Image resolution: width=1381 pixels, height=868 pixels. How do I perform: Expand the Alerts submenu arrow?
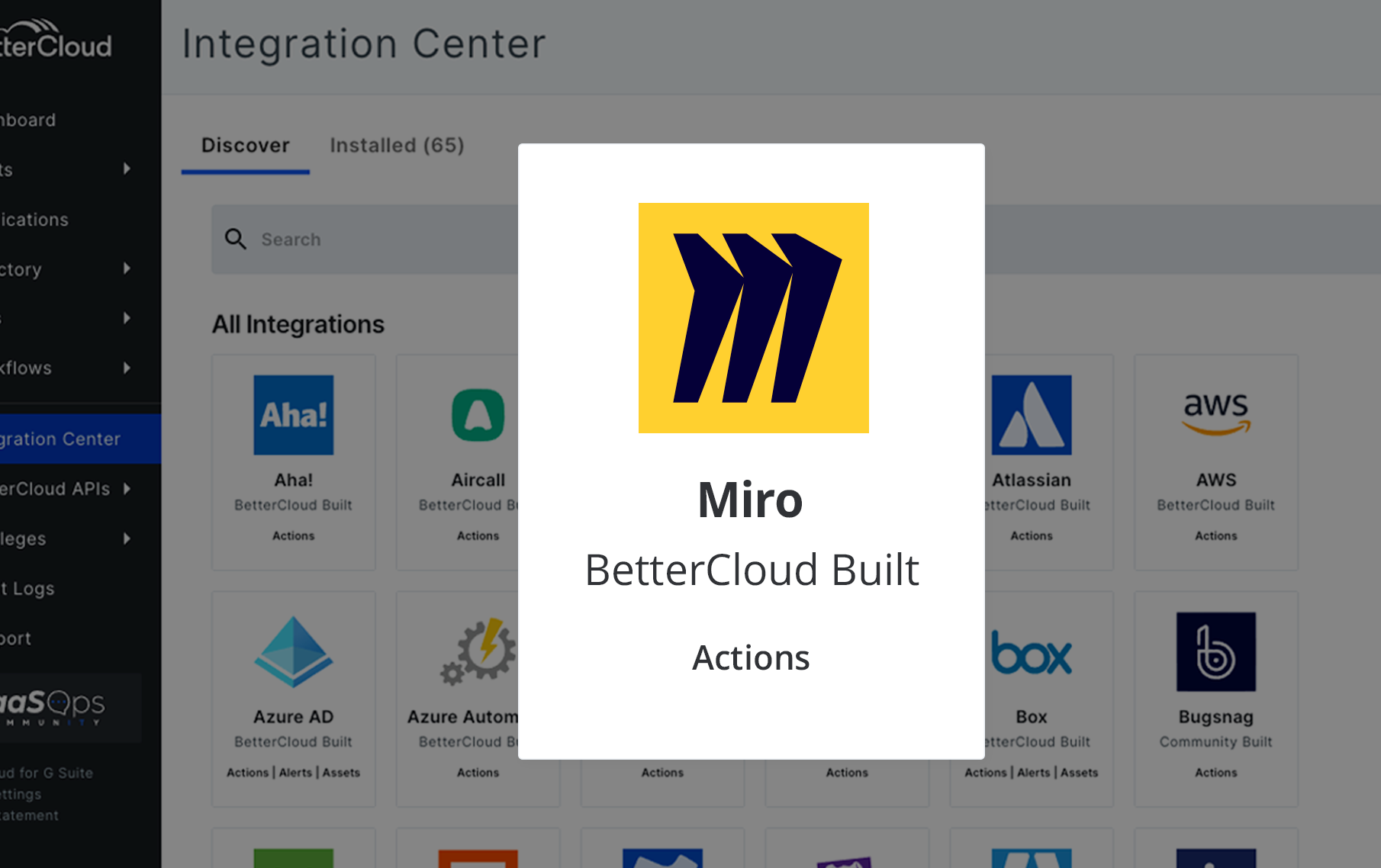(127, 169)
